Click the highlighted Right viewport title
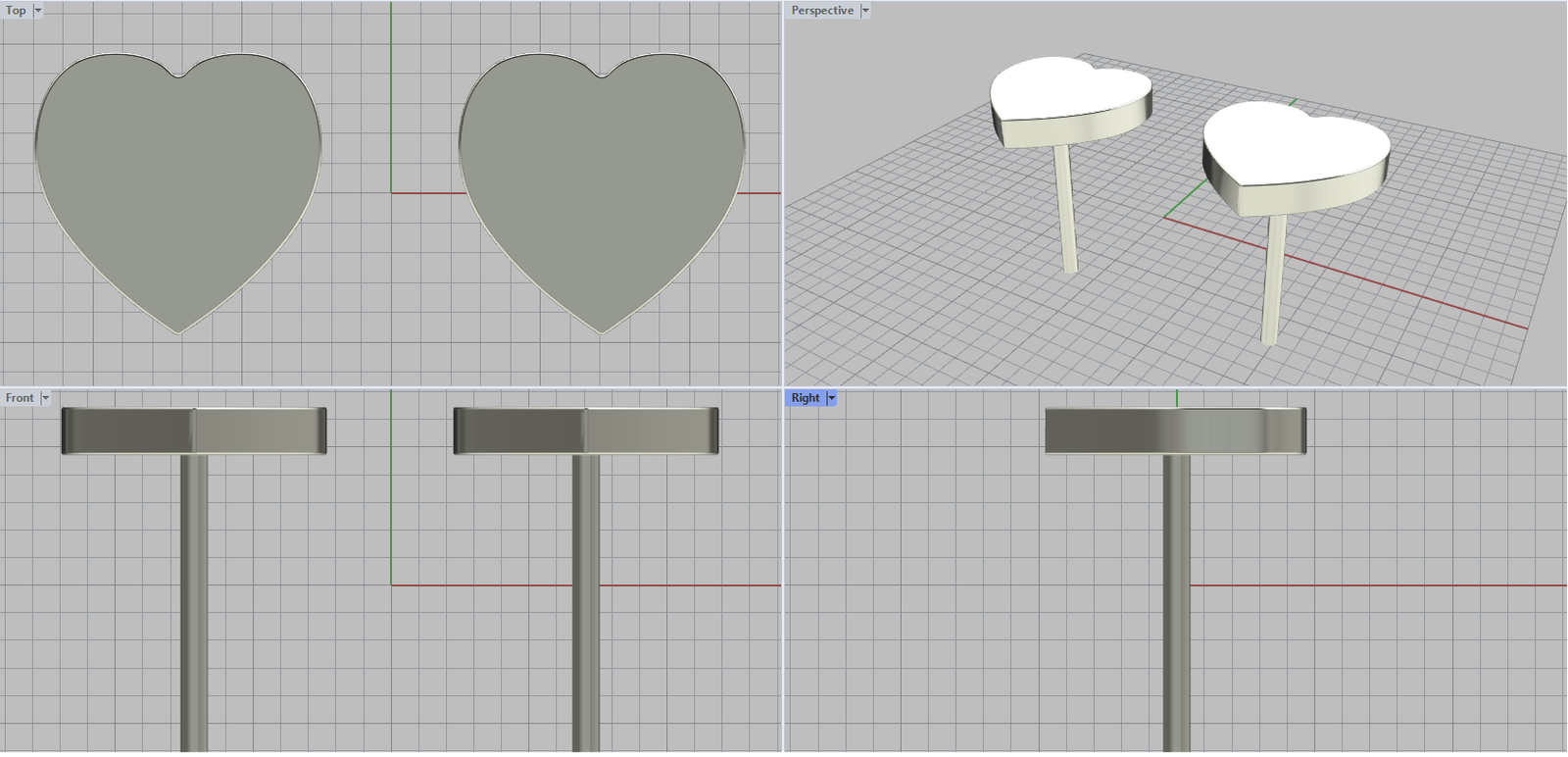Image resolution: width=1568 pixels, height=757 pixels. (x=805, y=398)
